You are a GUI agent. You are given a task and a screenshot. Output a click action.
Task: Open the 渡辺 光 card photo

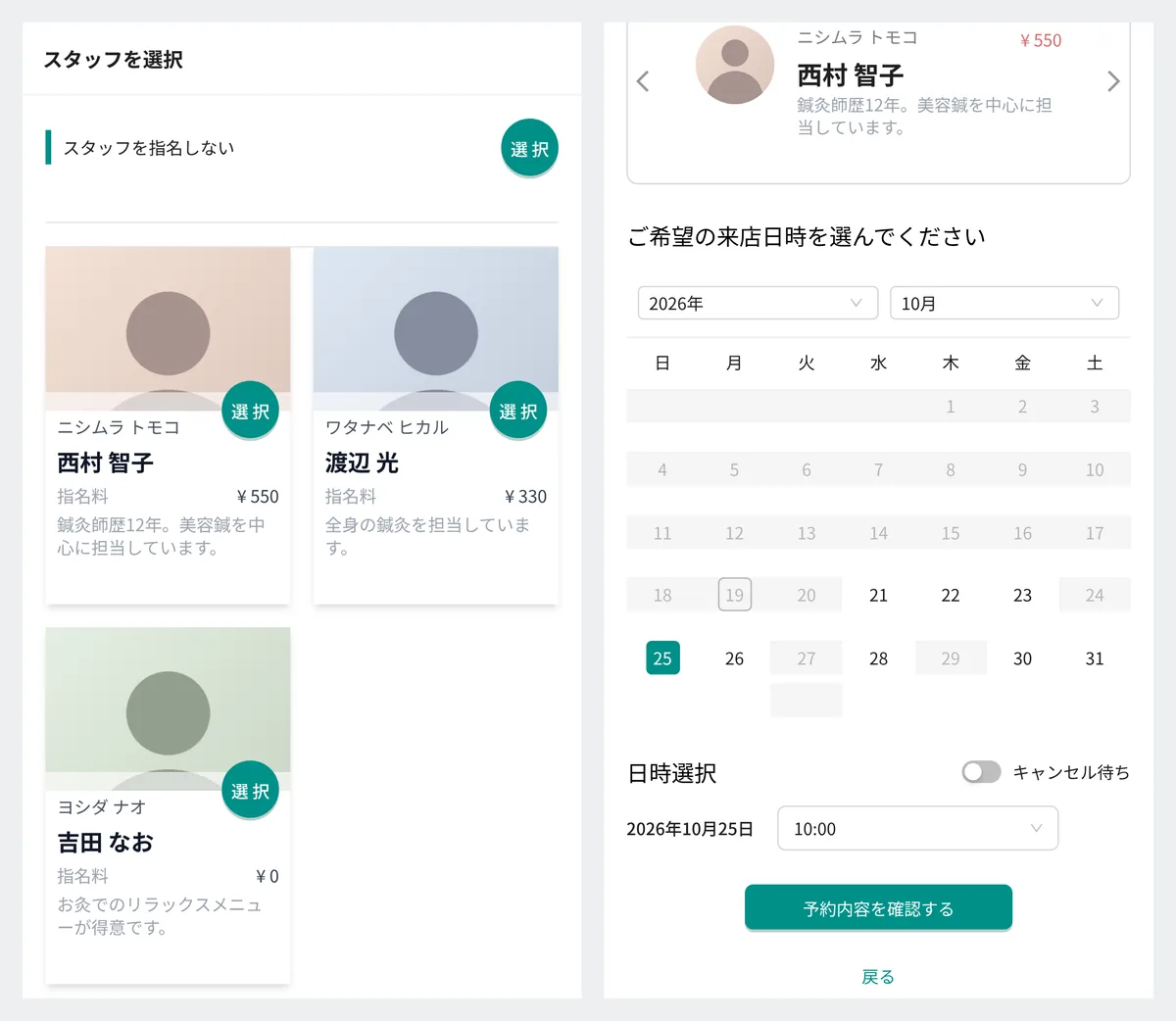click(436, 328)
